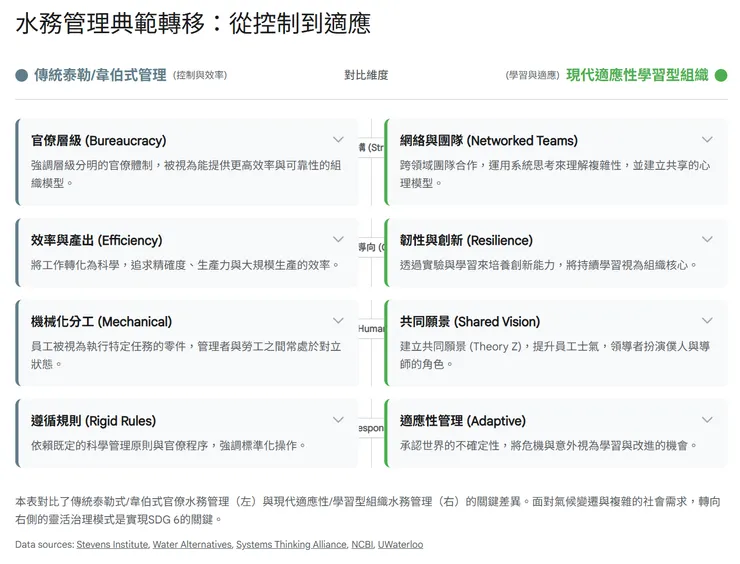740x564 pixels.
Task: Expand the 網絡與團隊 (Networked Teams) card chevron
Action: 706,140
